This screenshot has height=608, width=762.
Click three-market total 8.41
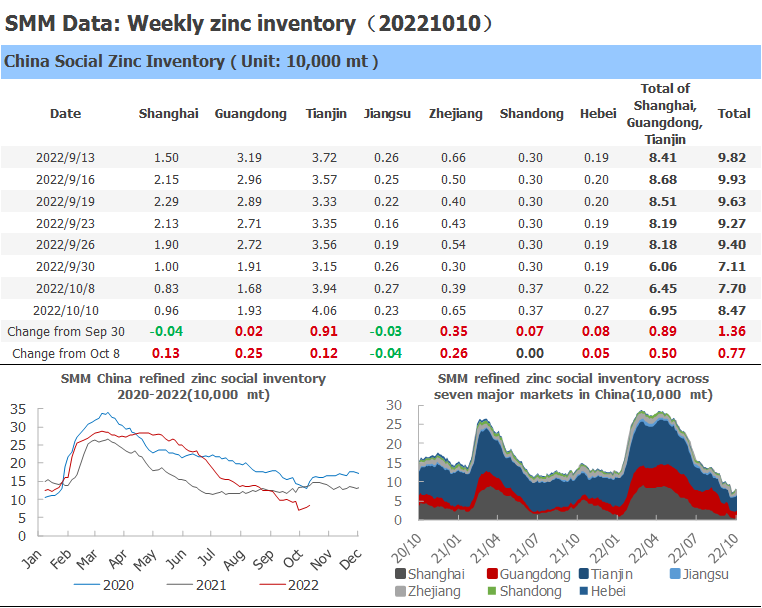[663, 158]
